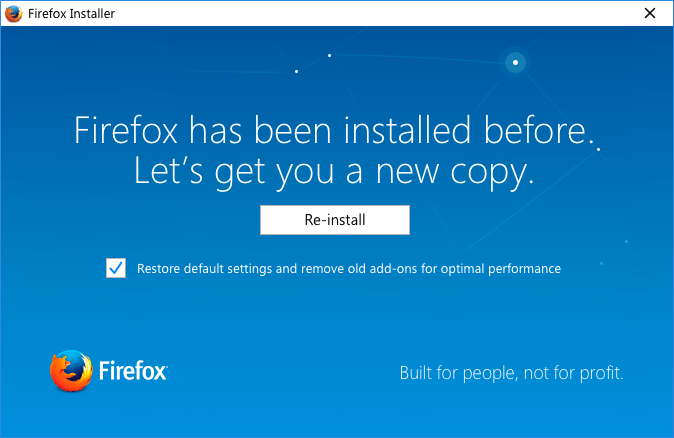The height and width of the screenshot is (438, 674).
Task: Click the 'Firefox Installer' window title text
Action: click(71, 14)
